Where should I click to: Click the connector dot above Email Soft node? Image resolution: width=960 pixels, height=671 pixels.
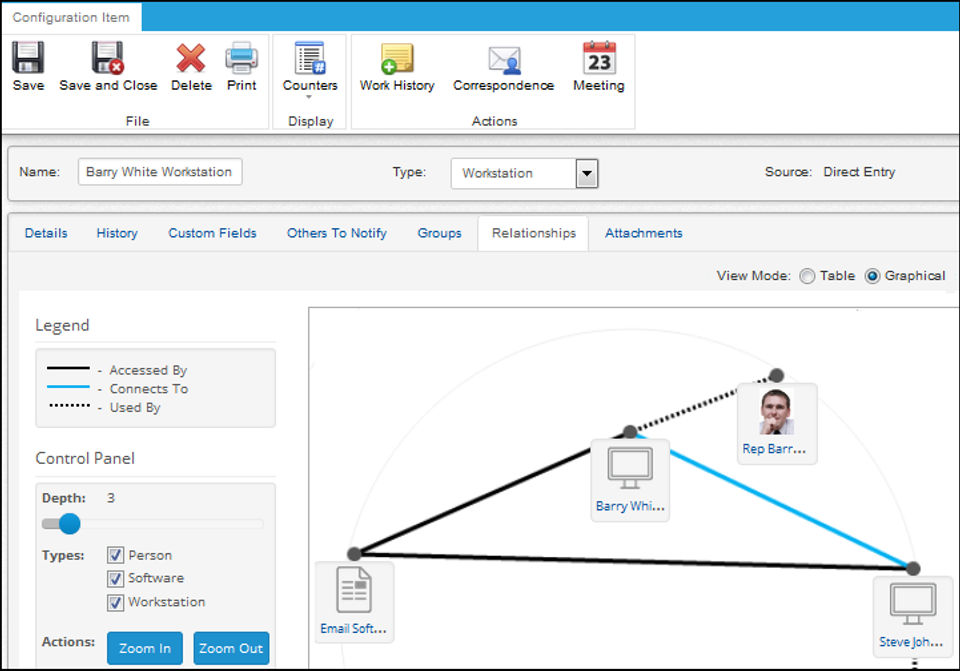(x=354, y=554)
